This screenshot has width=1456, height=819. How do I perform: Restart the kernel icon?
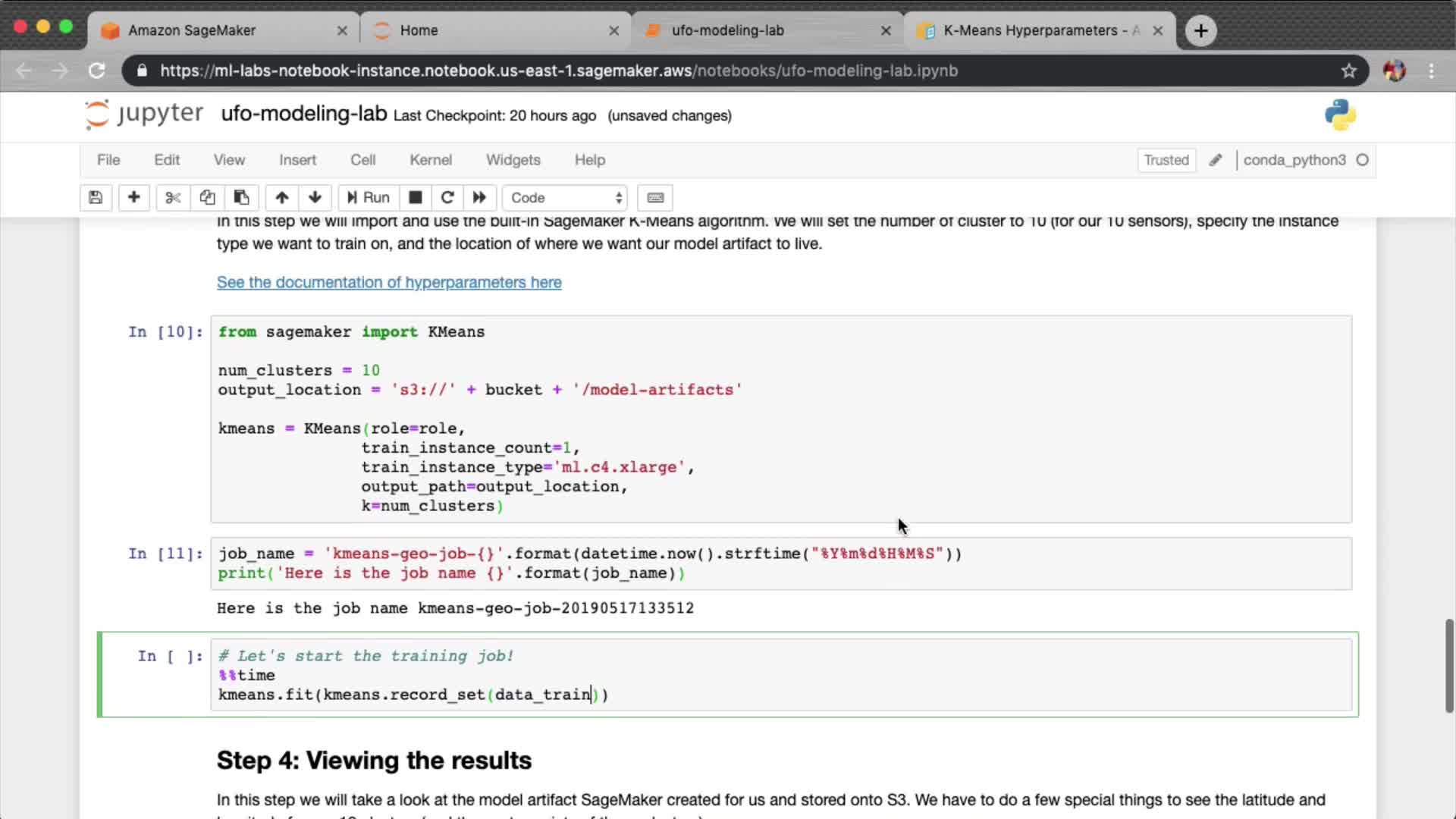click(x=447, y=198)
